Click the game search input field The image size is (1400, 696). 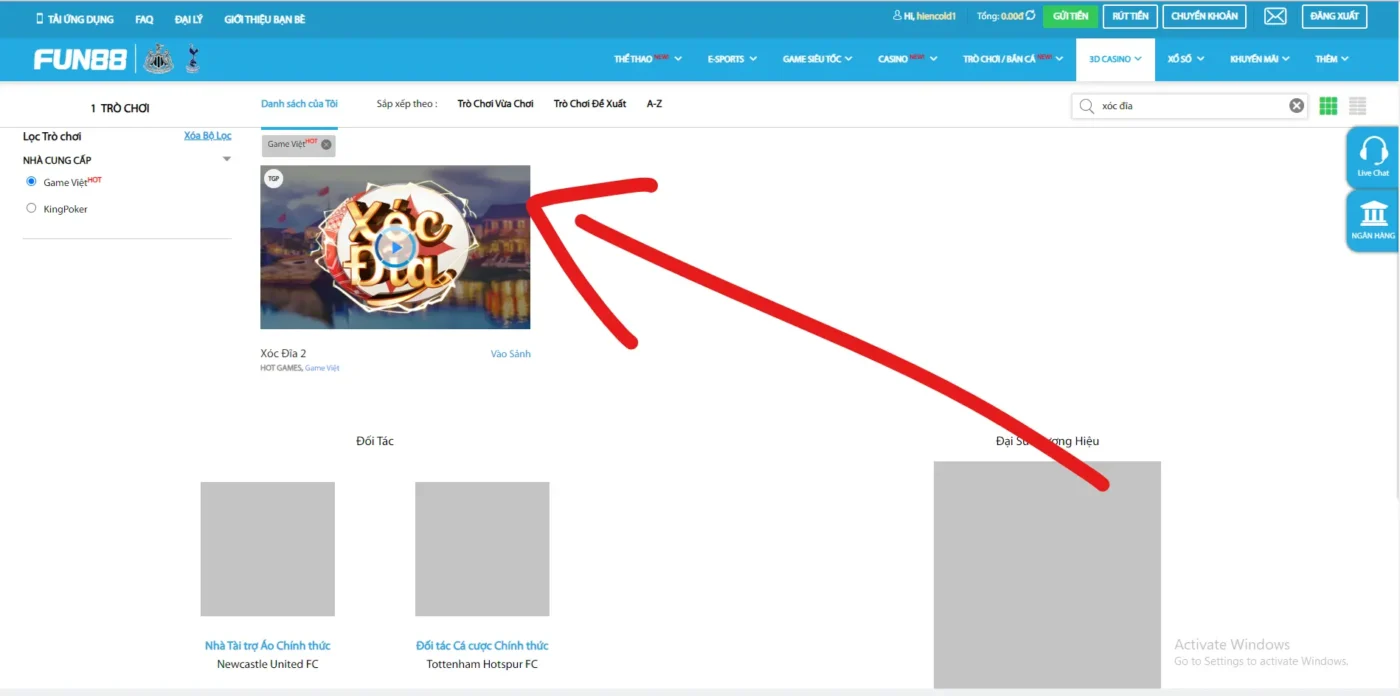pos(1190,105)
